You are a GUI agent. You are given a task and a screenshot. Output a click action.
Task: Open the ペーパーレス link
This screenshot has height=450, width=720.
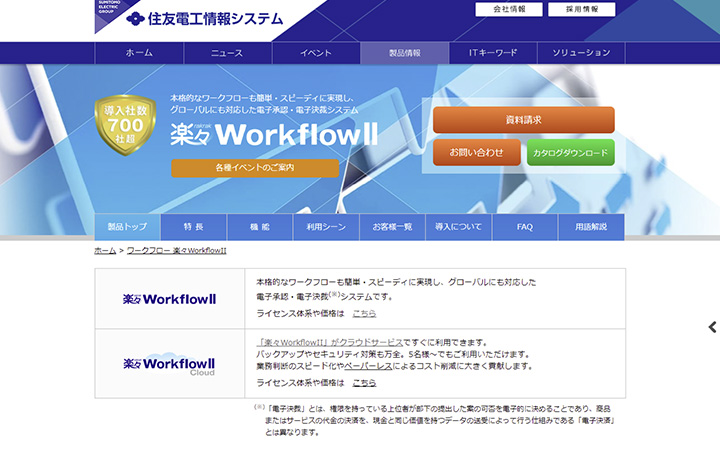[368, 366]
